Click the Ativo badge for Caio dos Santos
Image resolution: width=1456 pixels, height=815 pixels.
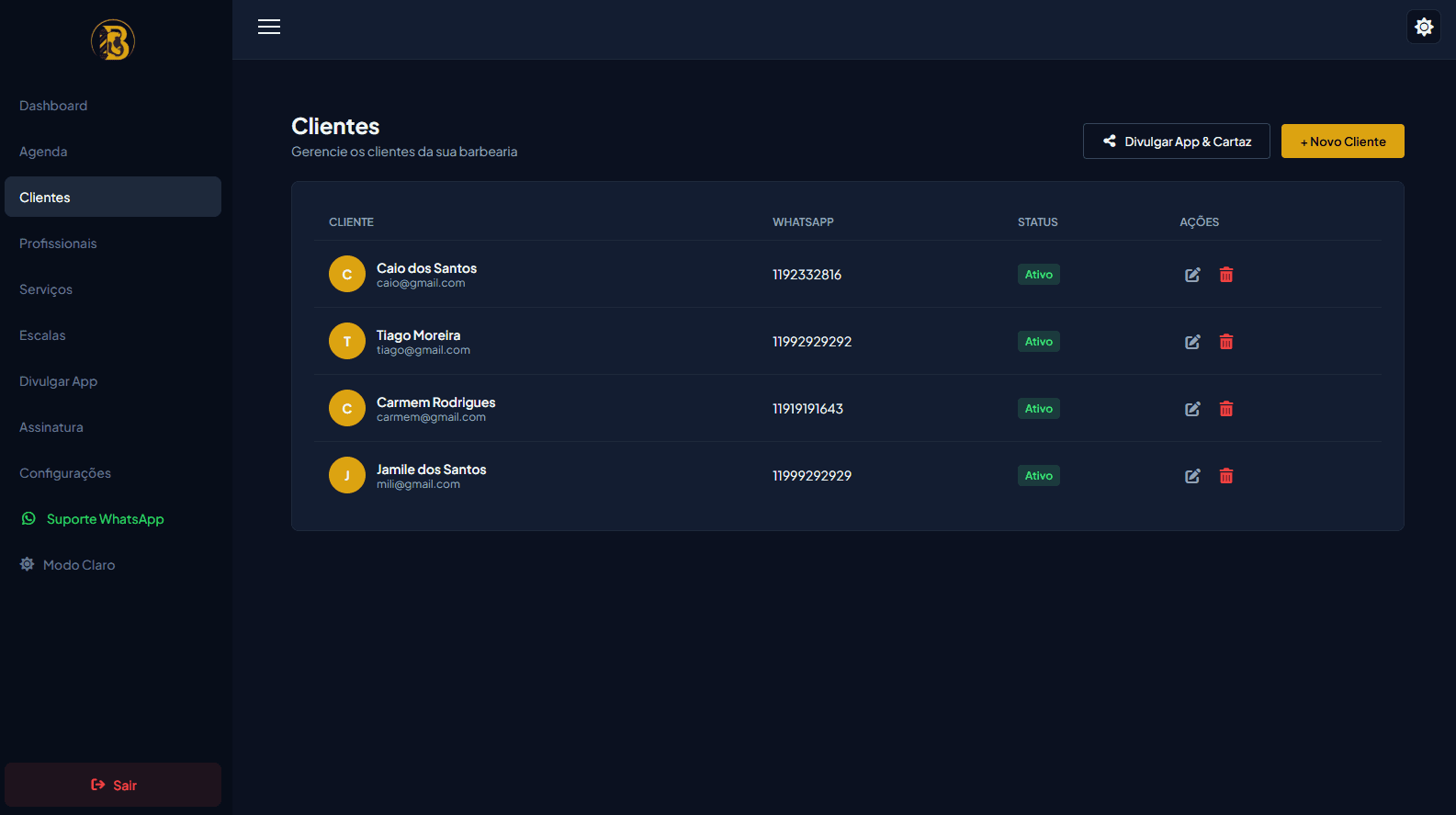(1039, 275)
